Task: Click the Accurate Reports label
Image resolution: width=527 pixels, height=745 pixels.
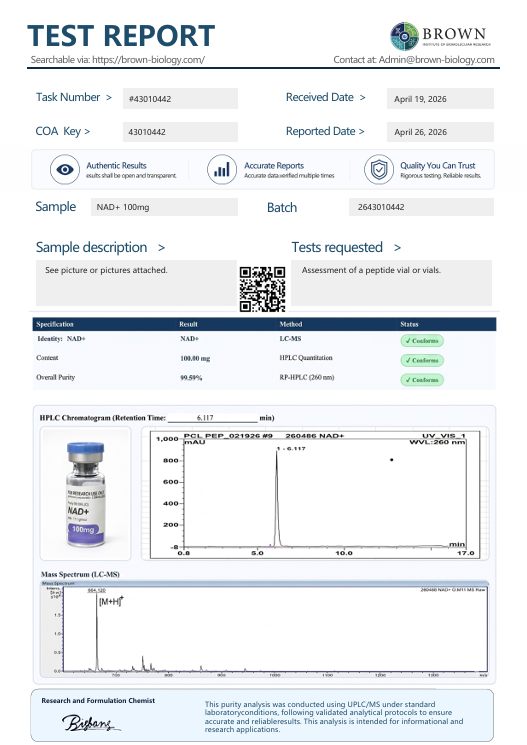Action: point(274,165)
